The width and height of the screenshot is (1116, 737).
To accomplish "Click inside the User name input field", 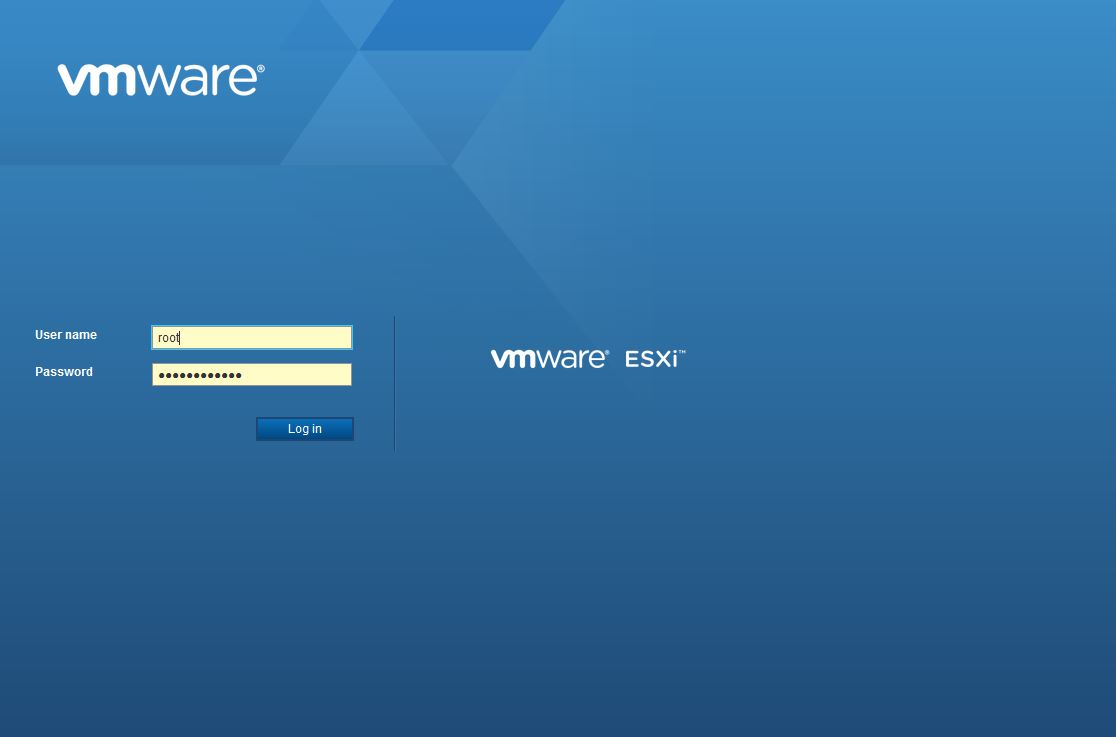I will pos(251,337).
